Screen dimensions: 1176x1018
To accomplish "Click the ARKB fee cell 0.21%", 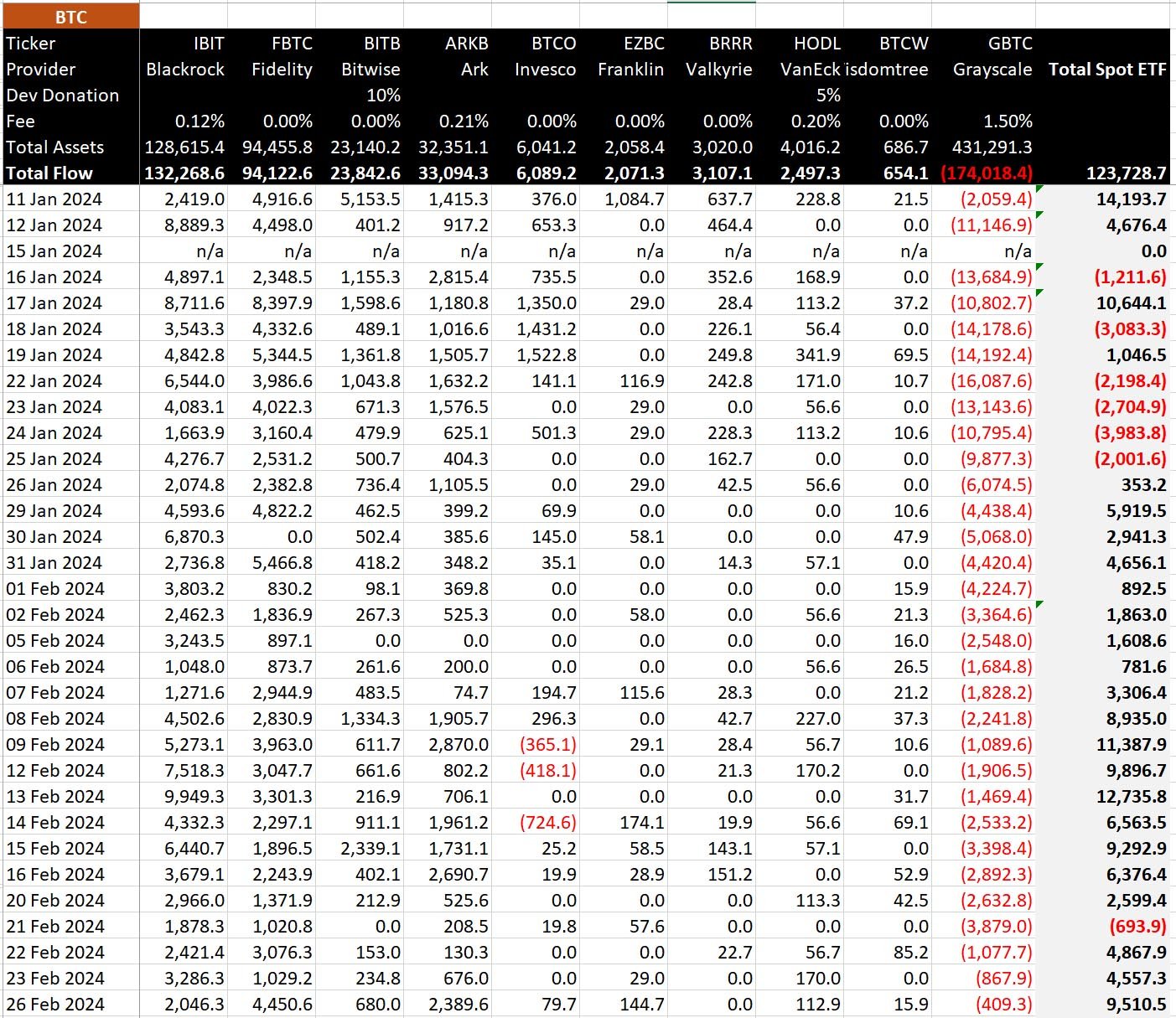I will pyautogui.click(x=464, y=121).
